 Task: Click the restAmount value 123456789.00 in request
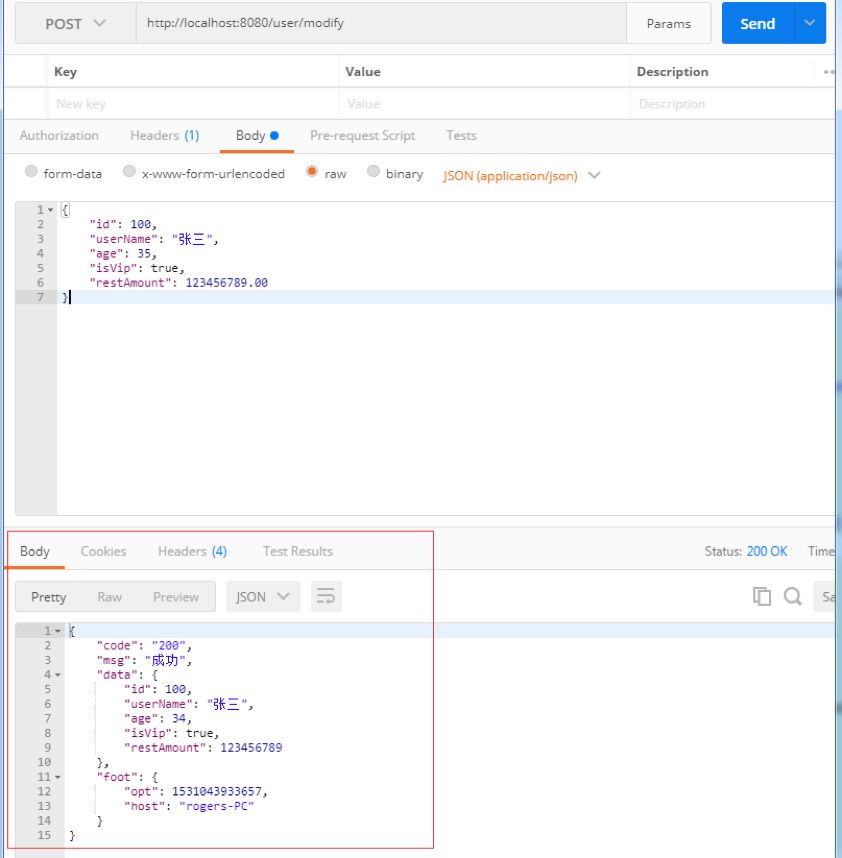[x=227, y=283]
